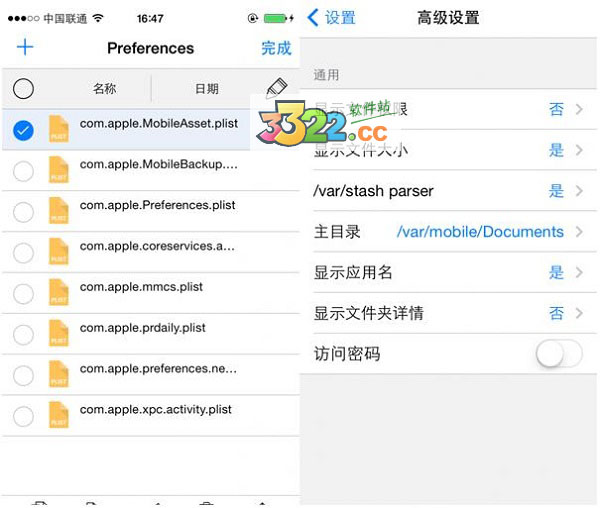Open com.apple.Preferences.plist file icon
Image resolution: width=600 pixels, height=508 pixels.
coord(59,211)
